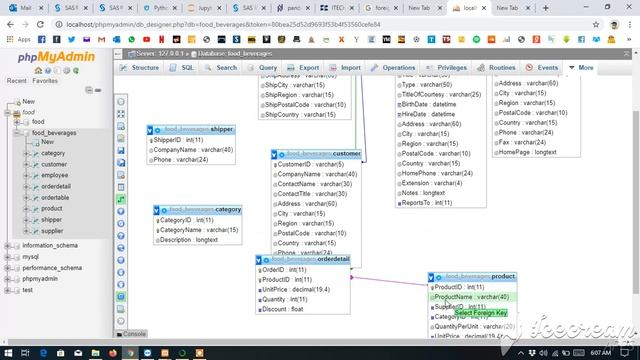Click the designer vertical scrollbar
The image size is (640, 360).
coord(636,201)
